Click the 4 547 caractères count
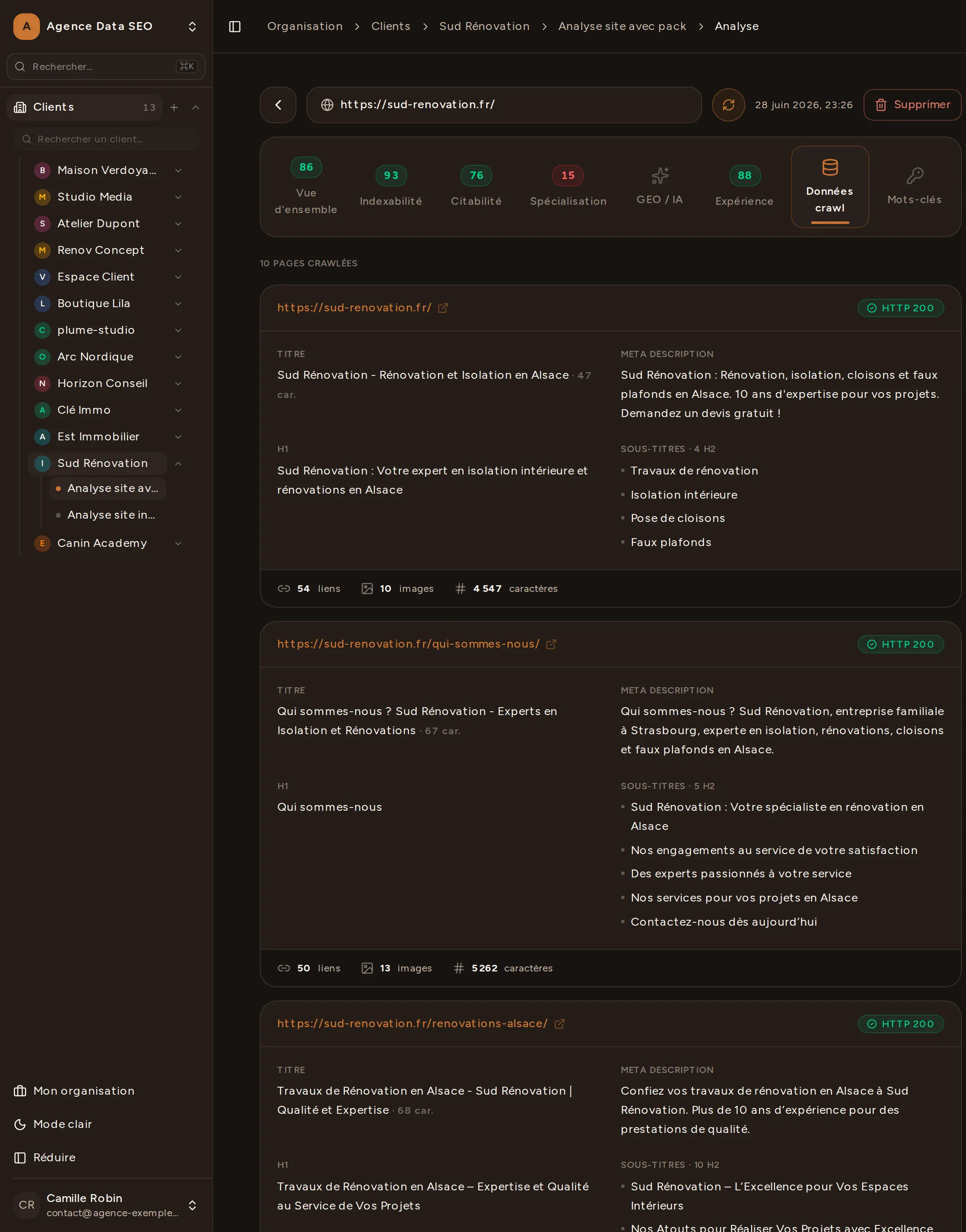The image size is (966, 1232). coord(506,589)
